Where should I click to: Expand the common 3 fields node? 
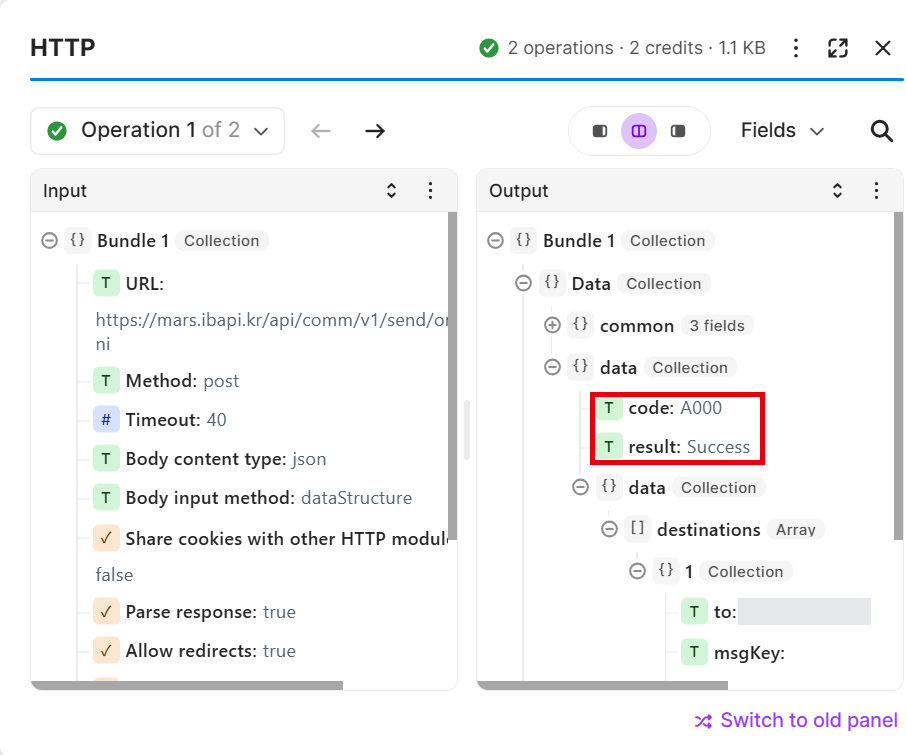pyautogui.click(x=552, y=325)
